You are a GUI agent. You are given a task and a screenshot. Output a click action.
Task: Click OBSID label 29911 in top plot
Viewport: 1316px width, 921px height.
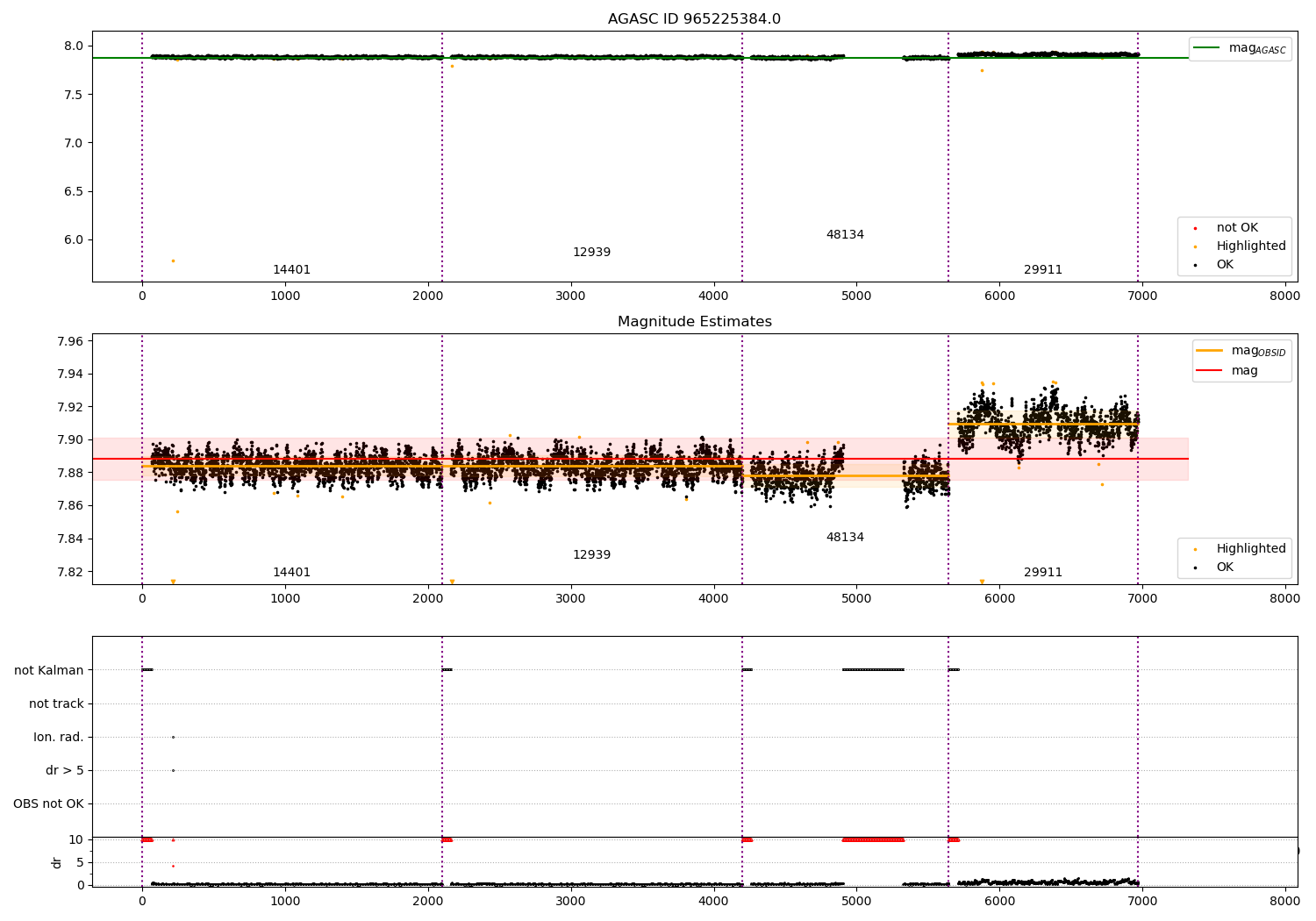[1043, 270]
